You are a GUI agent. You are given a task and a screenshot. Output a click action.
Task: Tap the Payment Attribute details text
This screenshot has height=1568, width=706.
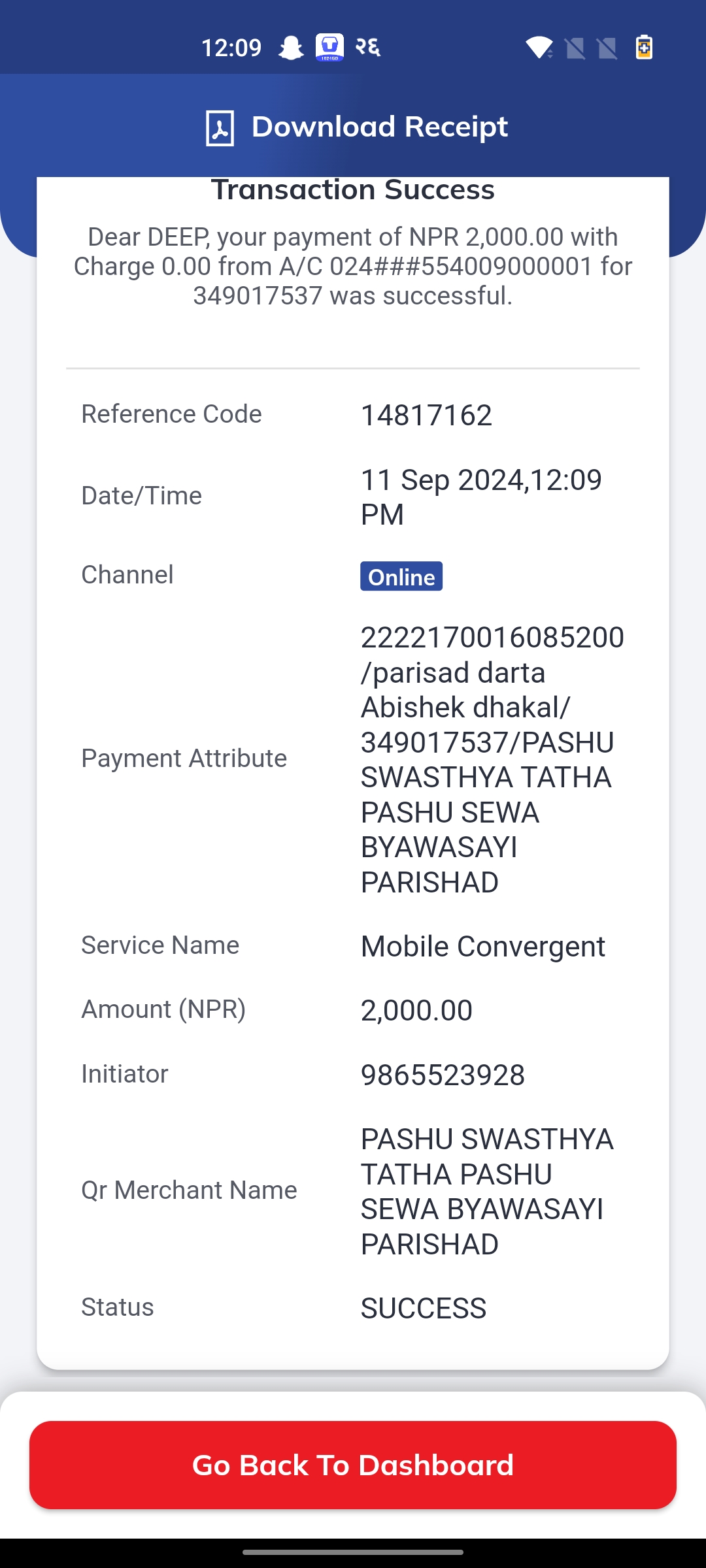[x=492, y=759]
